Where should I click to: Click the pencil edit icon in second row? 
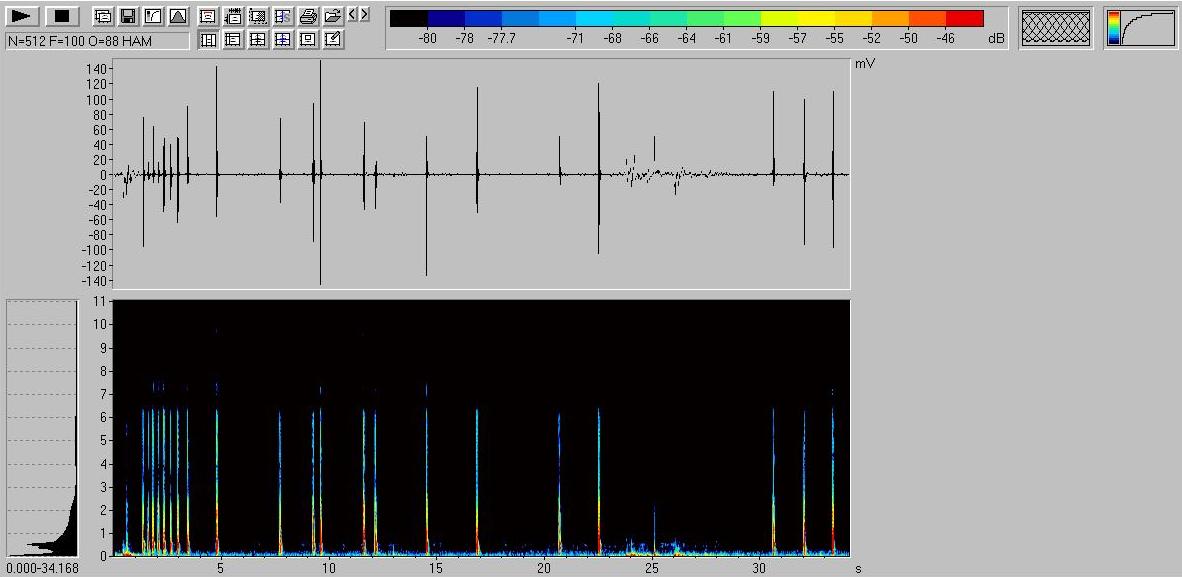(333, 40)
